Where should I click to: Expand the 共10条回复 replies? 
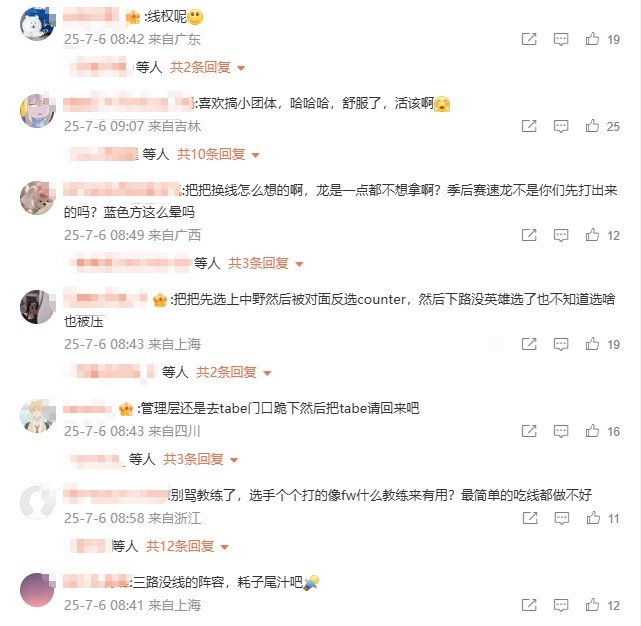(218, 154)
